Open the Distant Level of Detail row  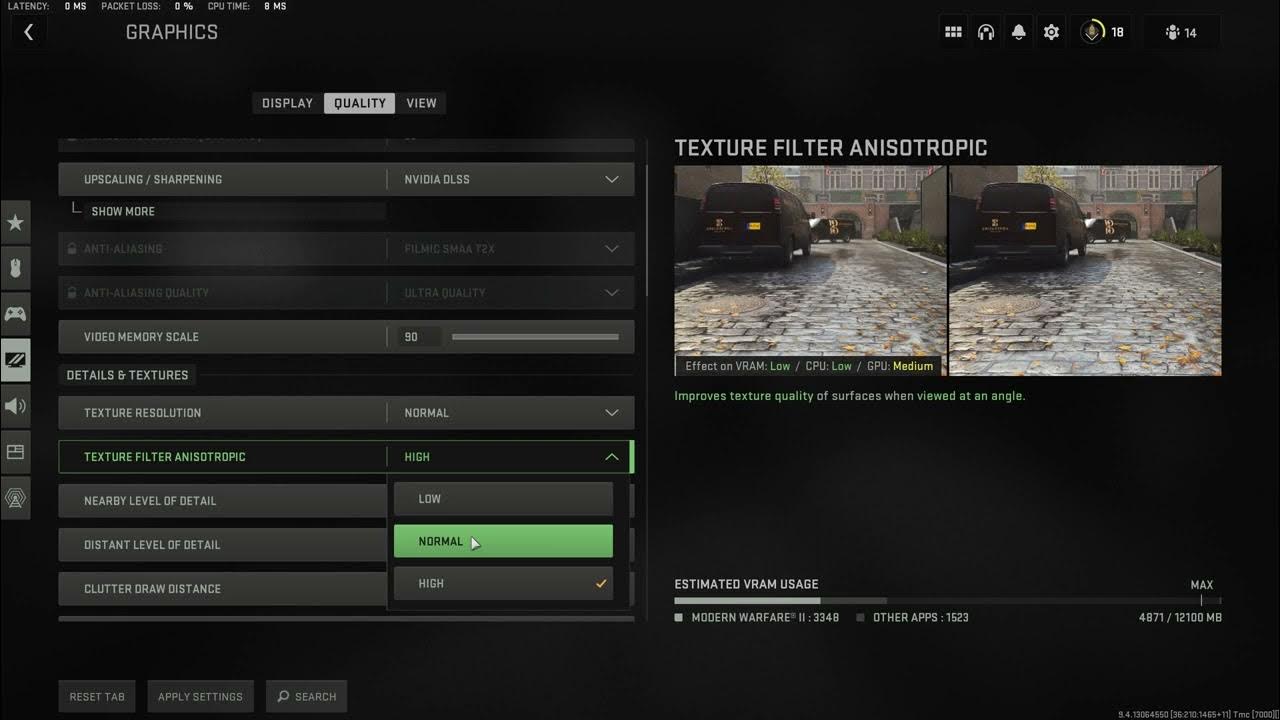(223, 545)
